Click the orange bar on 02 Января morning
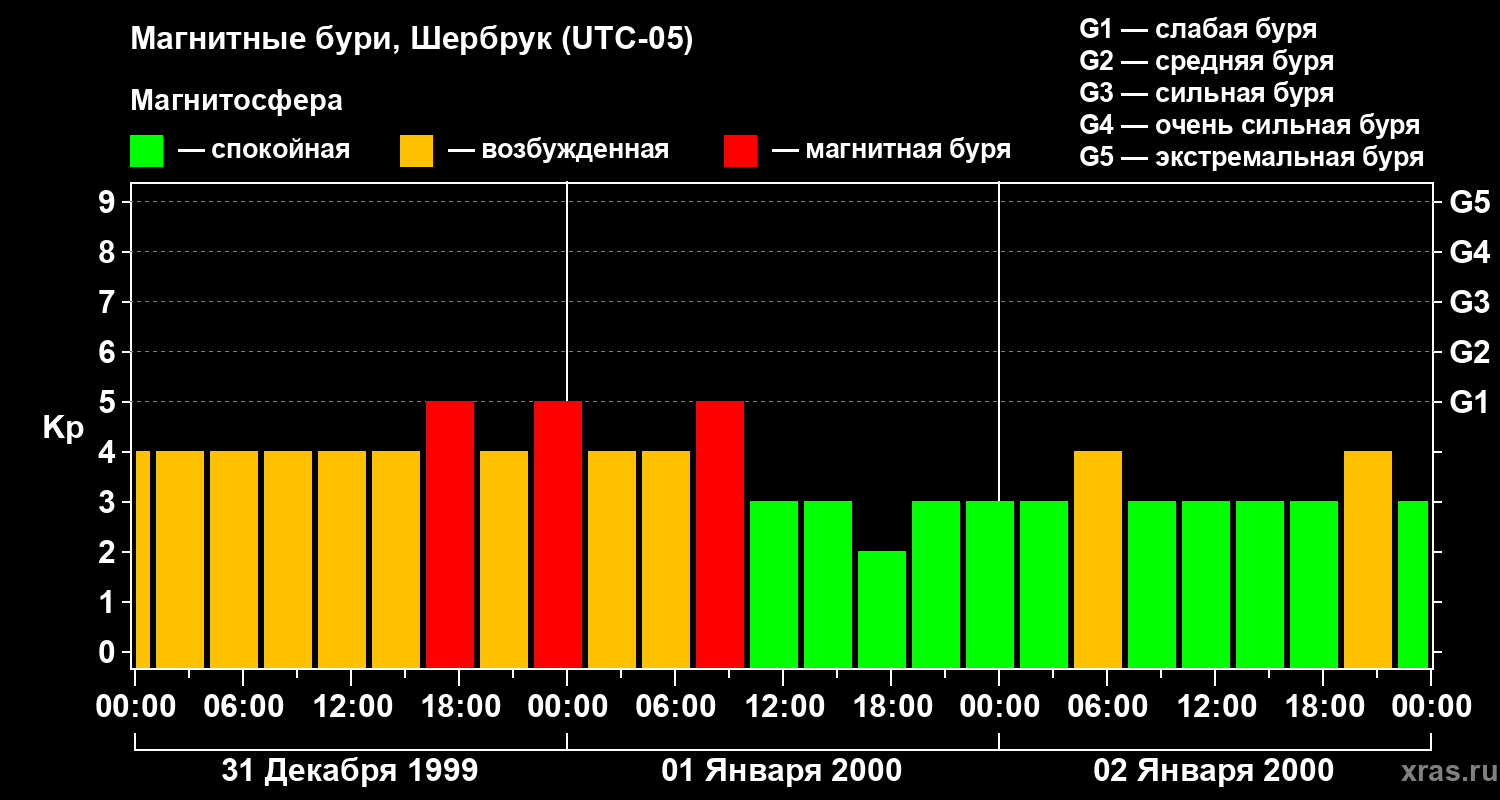1500x800 pixels. [x=1098, y=560]
